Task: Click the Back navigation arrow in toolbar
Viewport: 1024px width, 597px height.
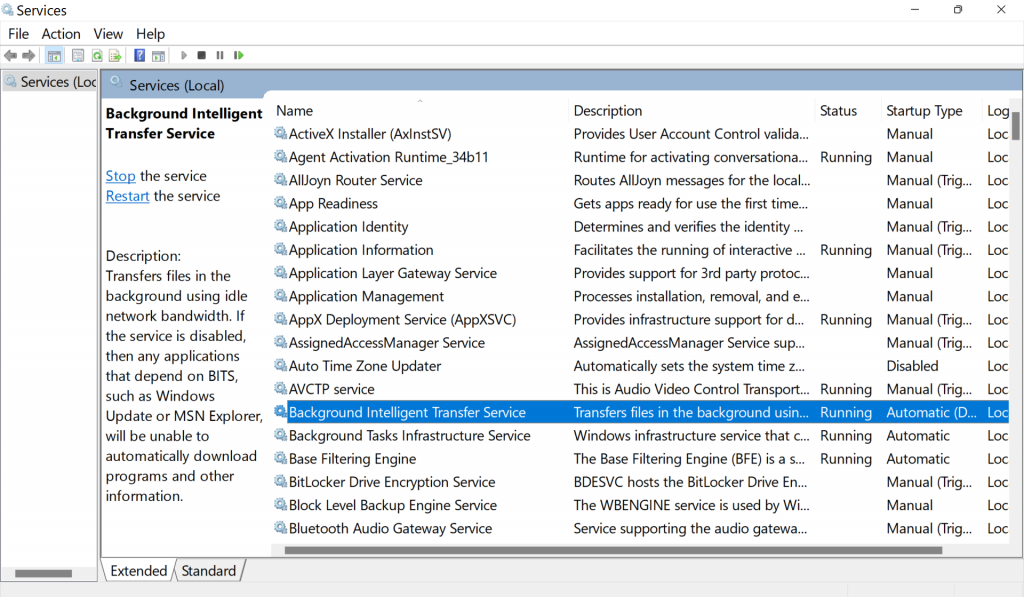Action: tap(10, 55)
